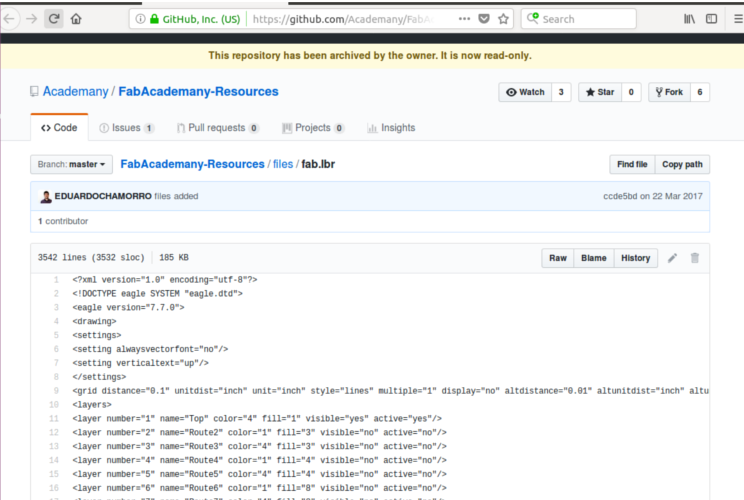Open the file History
This screenshot has width=744, height=500.
click(635, 258)
